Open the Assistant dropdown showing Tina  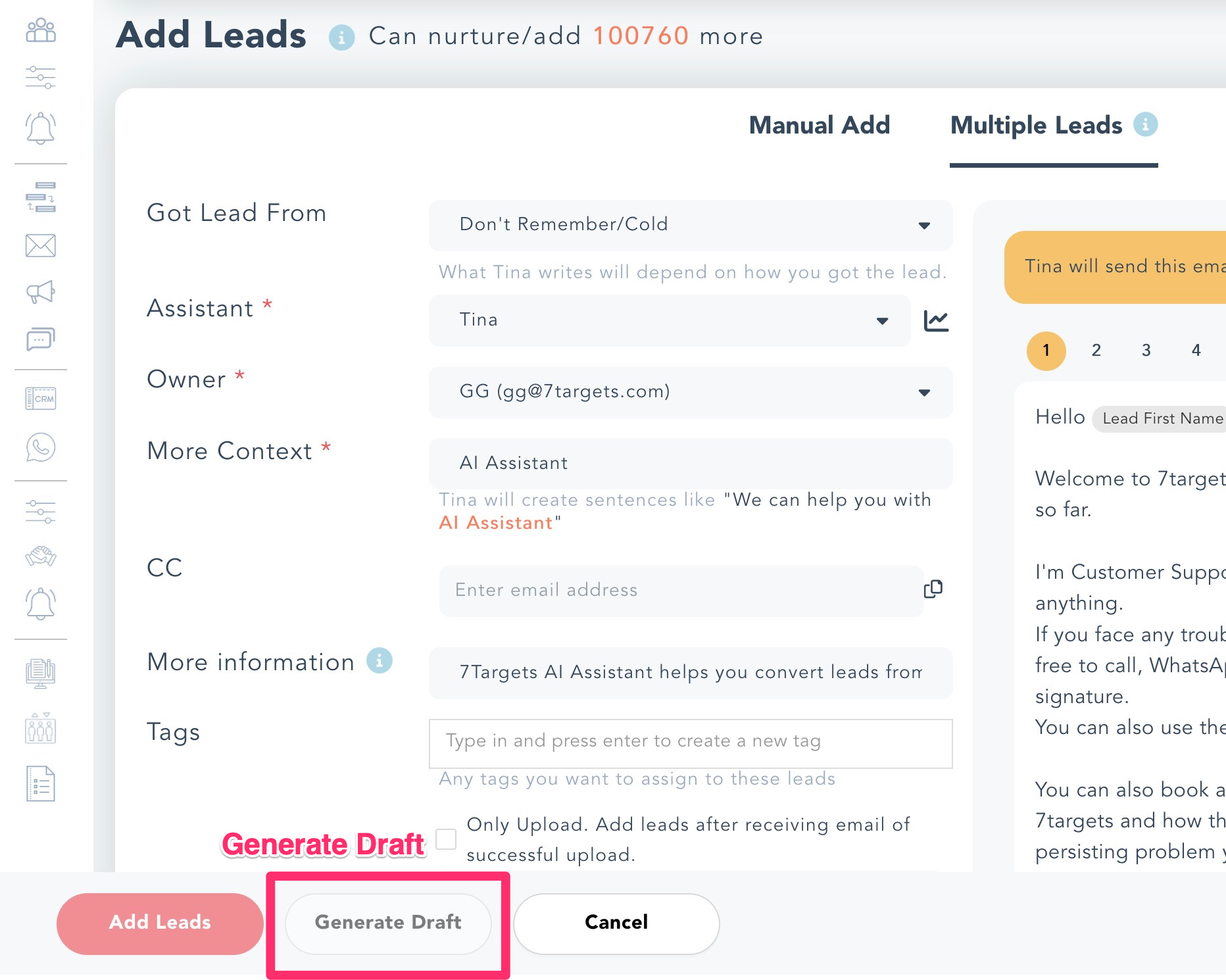coord(670,320)
